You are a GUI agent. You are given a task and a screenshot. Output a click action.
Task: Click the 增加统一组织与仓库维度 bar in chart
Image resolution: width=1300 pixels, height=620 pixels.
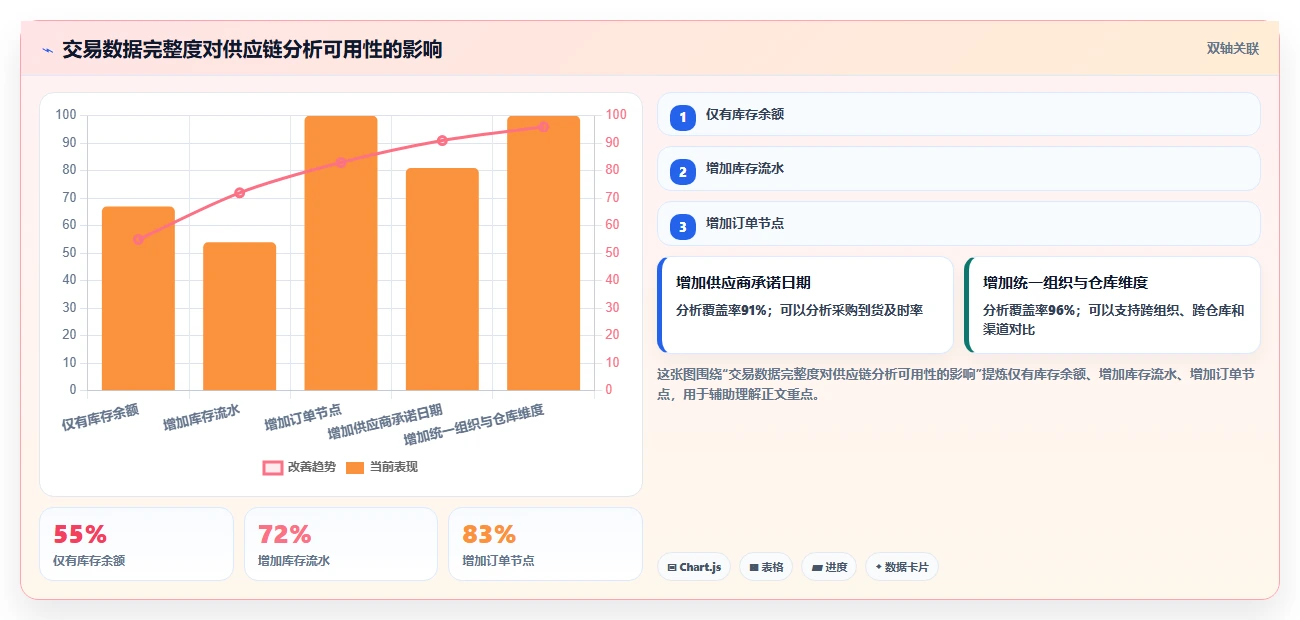coord(543,253)
